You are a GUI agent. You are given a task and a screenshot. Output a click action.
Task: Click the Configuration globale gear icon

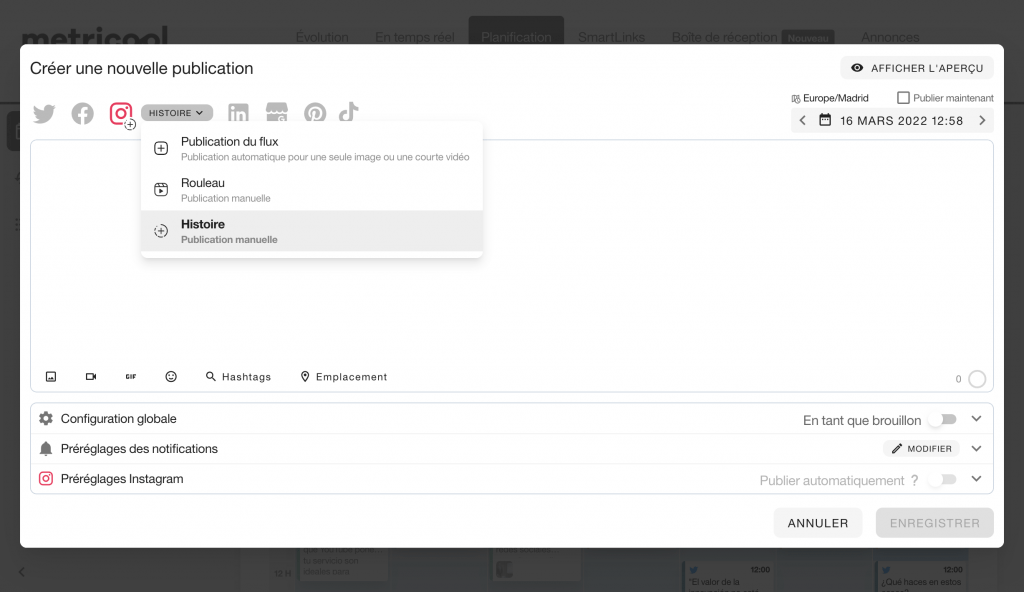pos(46,419)
